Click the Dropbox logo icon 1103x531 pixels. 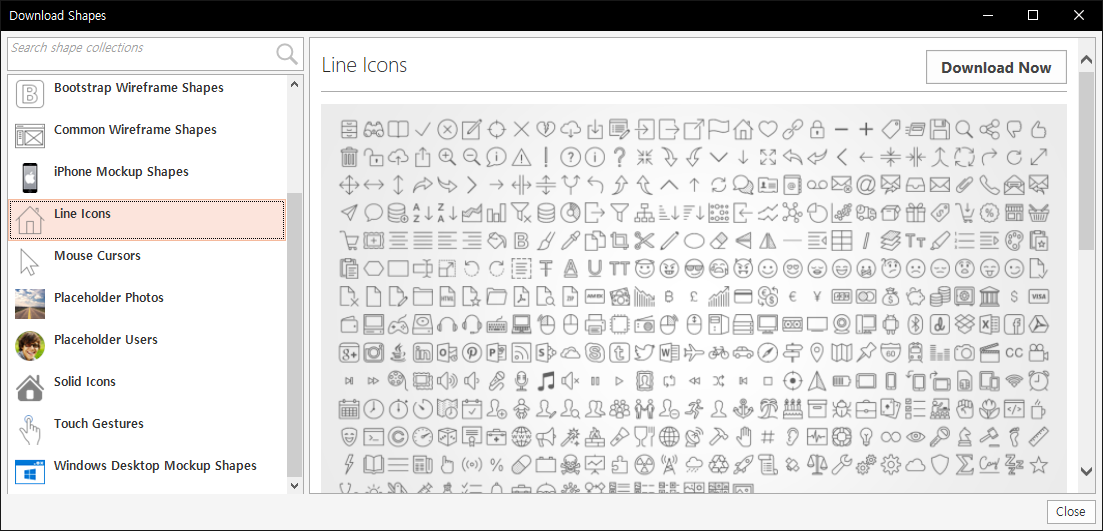point(964,325)
